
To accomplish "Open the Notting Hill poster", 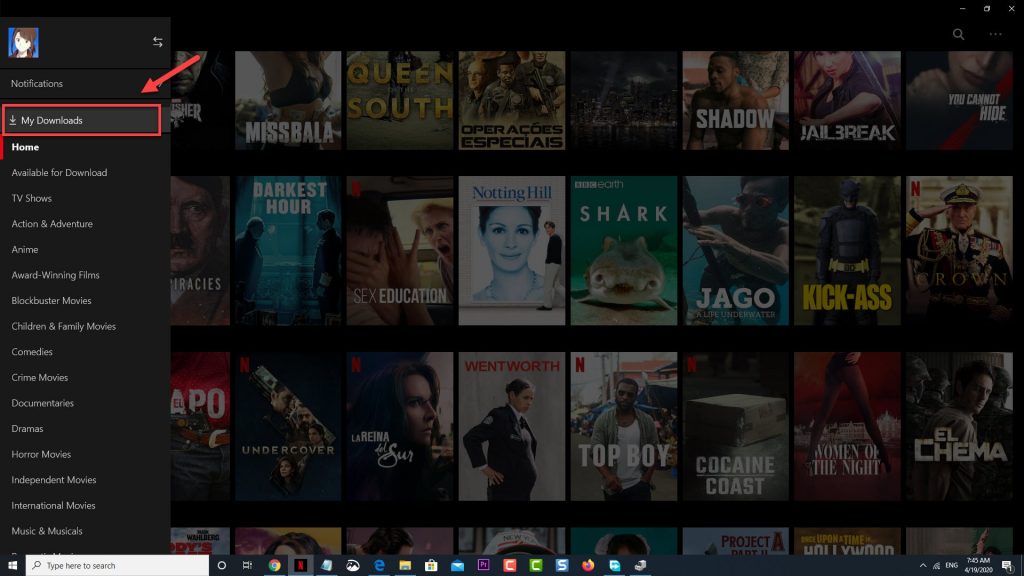I will 511,250.
